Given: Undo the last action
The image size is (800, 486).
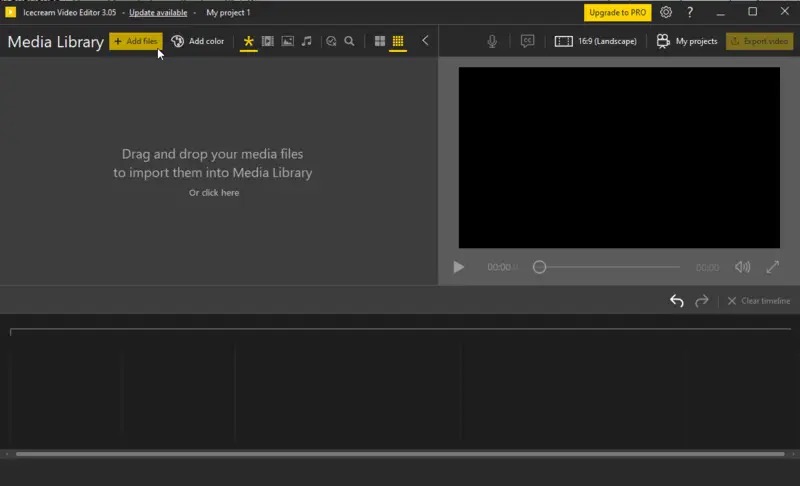Looking at the screenshot, I should 677,301.
